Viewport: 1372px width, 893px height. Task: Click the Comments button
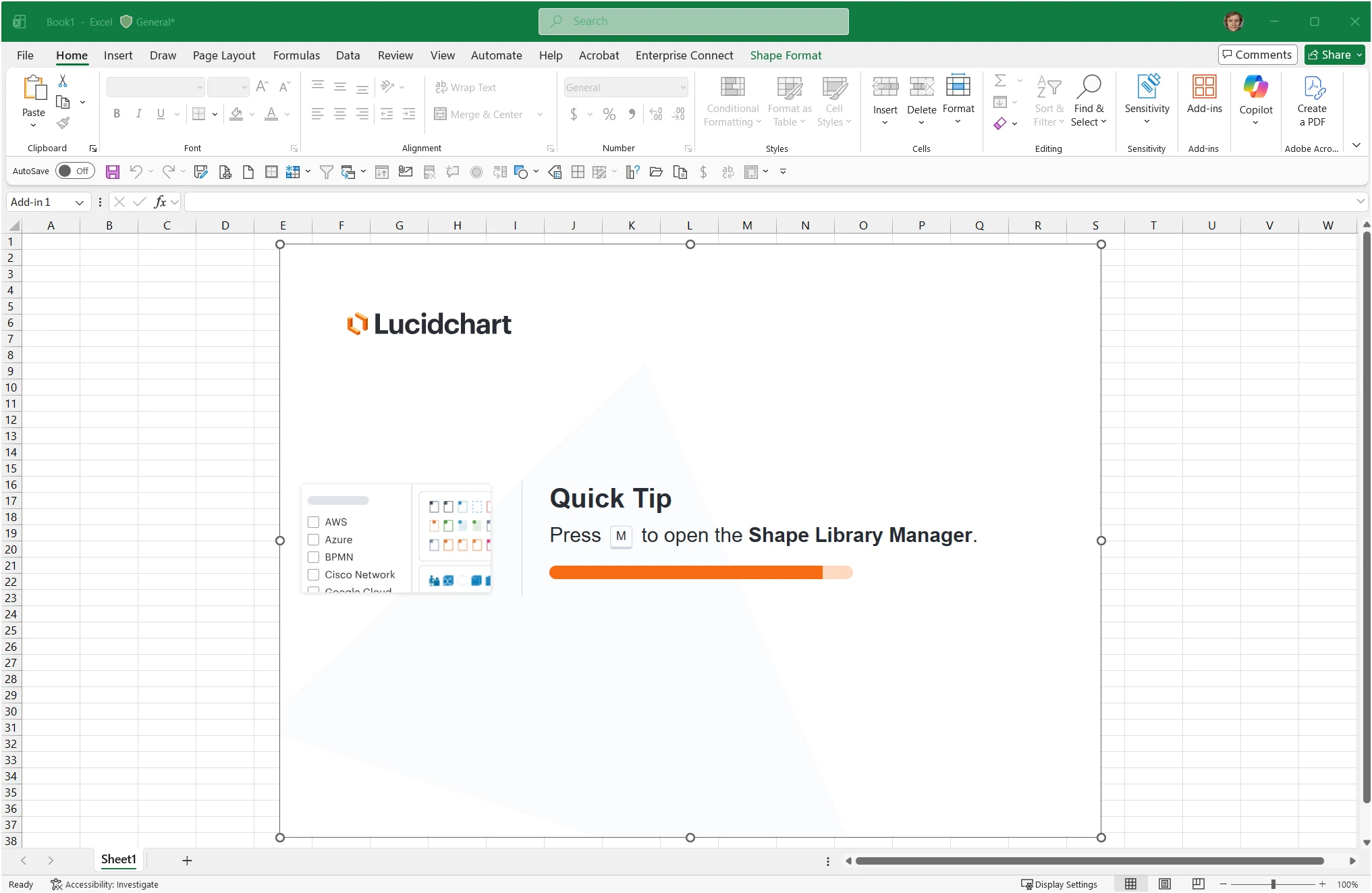coord(1257,55)
